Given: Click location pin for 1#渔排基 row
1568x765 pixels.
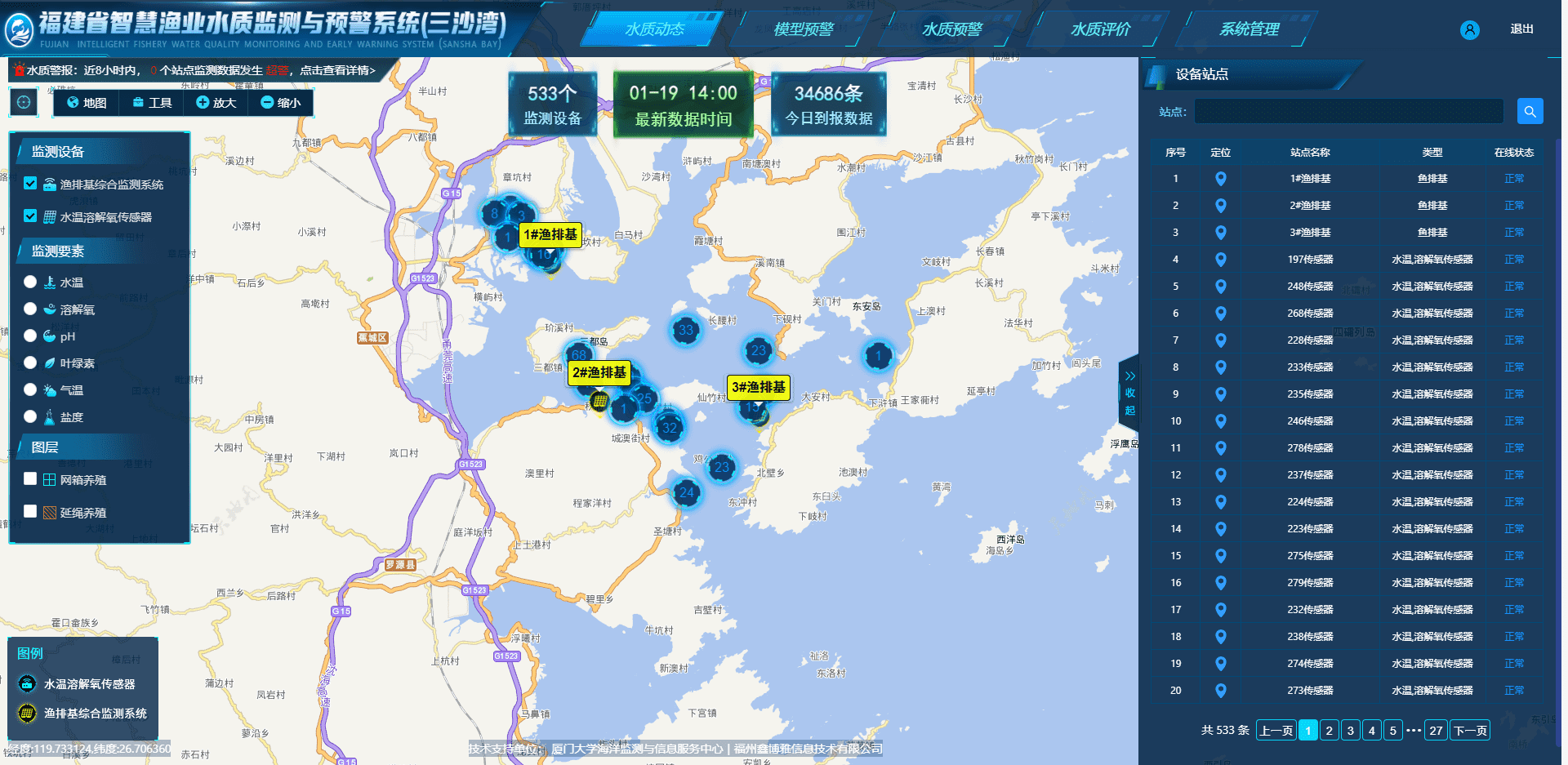Looking at the screenshot, I should coord(1220,179).
